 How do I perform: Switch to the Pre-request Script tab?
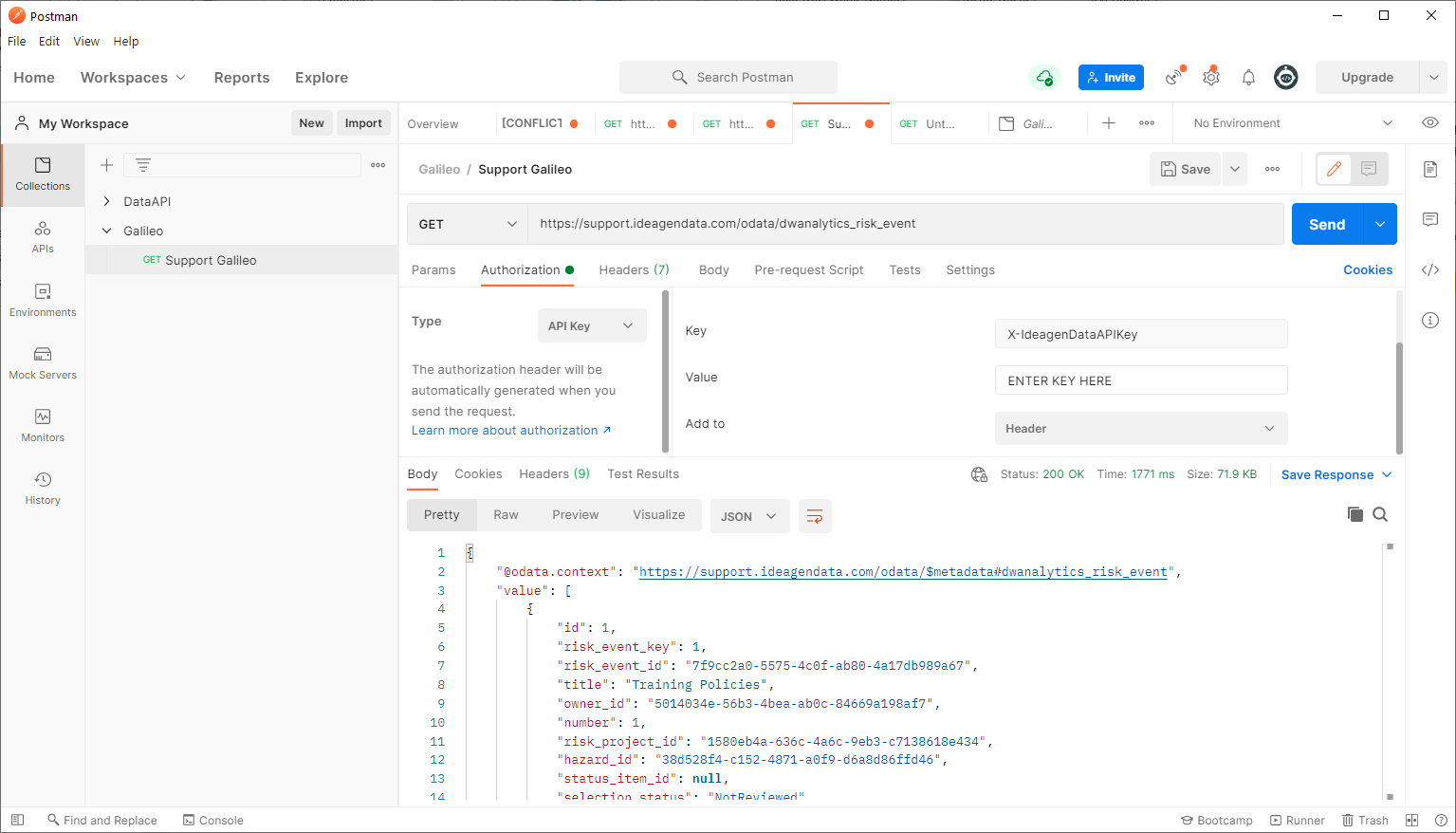click(x=809, y=269)
